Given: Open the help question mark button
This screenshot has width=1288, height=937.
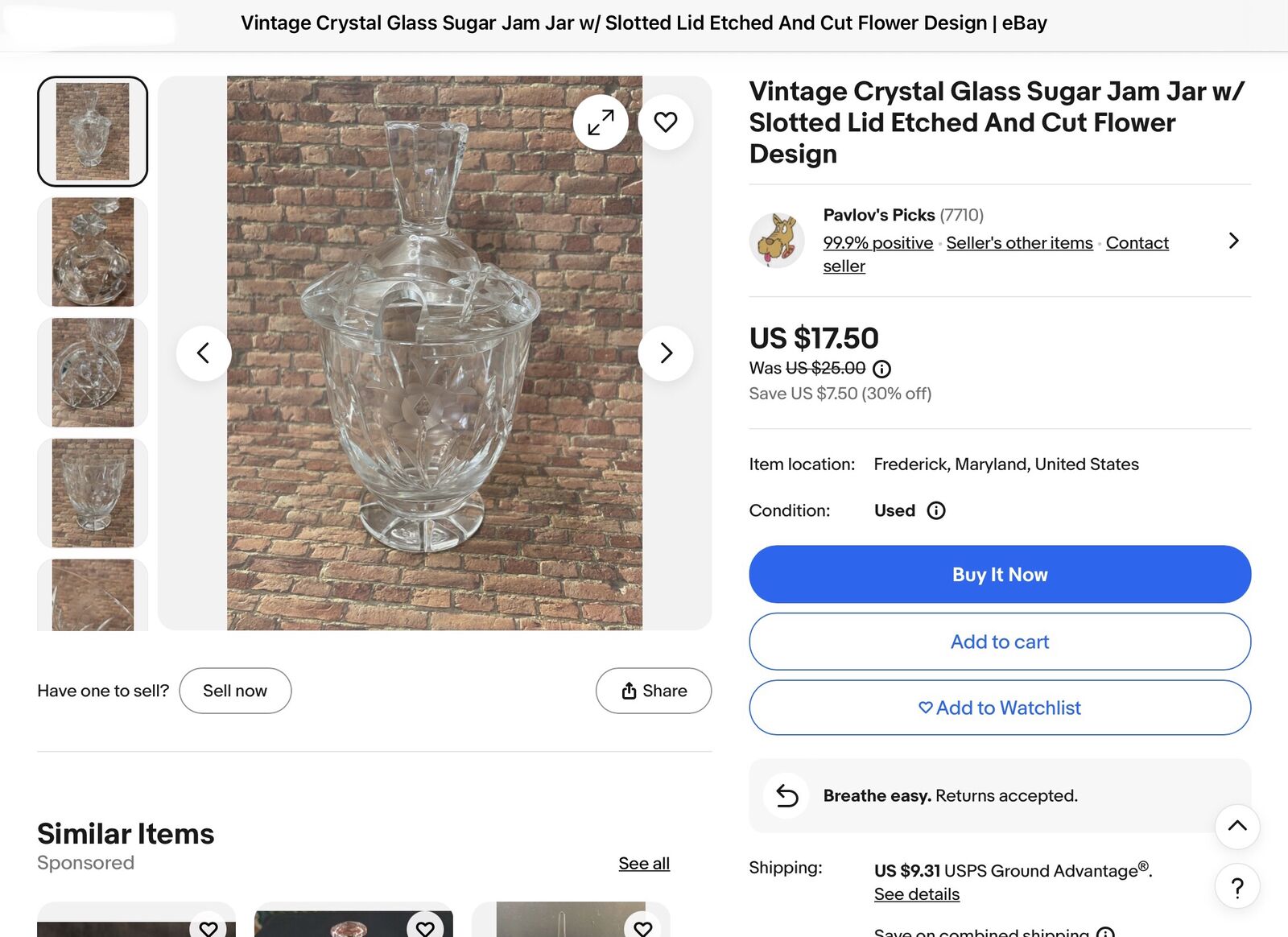Looking at the screenshot, I should click(x=1237, y=886).
